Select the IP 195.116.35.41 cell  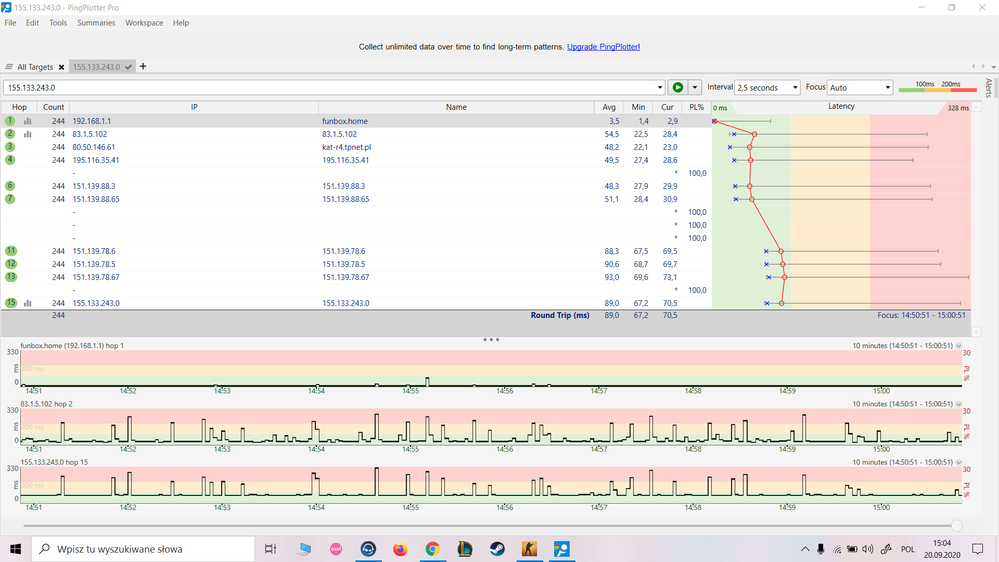click(96, 160)
